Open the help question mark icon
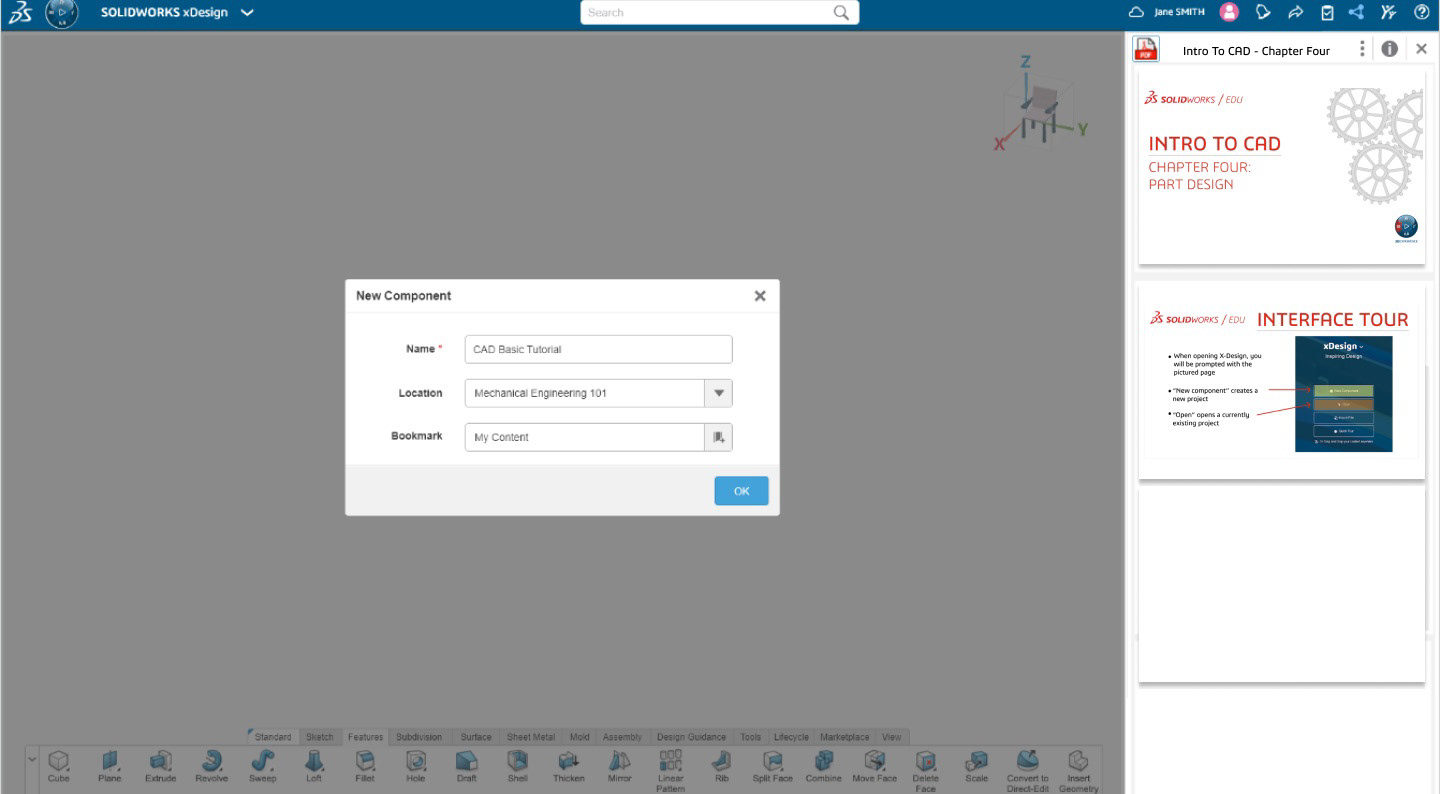This screenshot has height=794, width=1440. click(x=1421, y=13)
